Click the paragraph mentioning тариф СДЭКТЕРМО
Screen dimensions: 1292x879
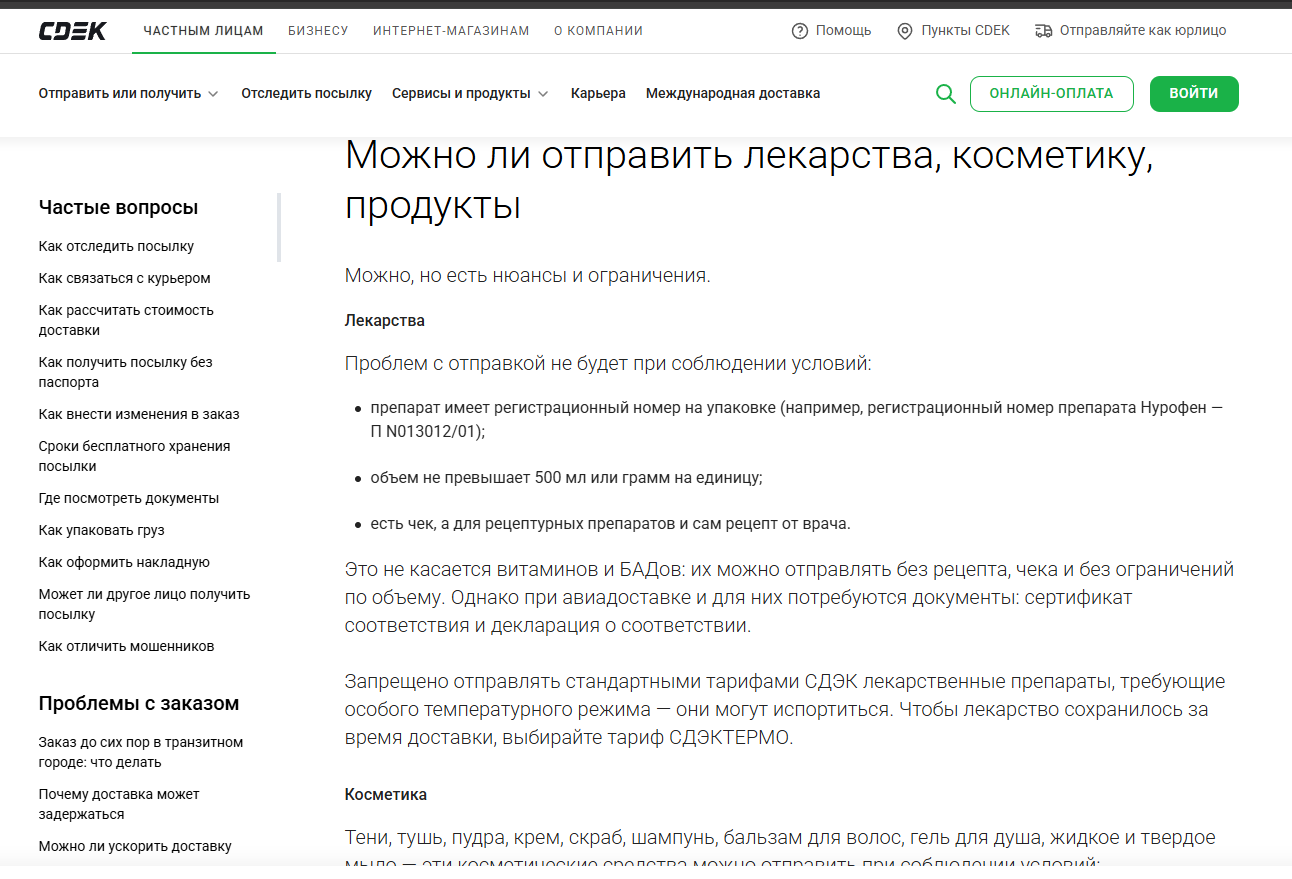click(x=785, y=710)
